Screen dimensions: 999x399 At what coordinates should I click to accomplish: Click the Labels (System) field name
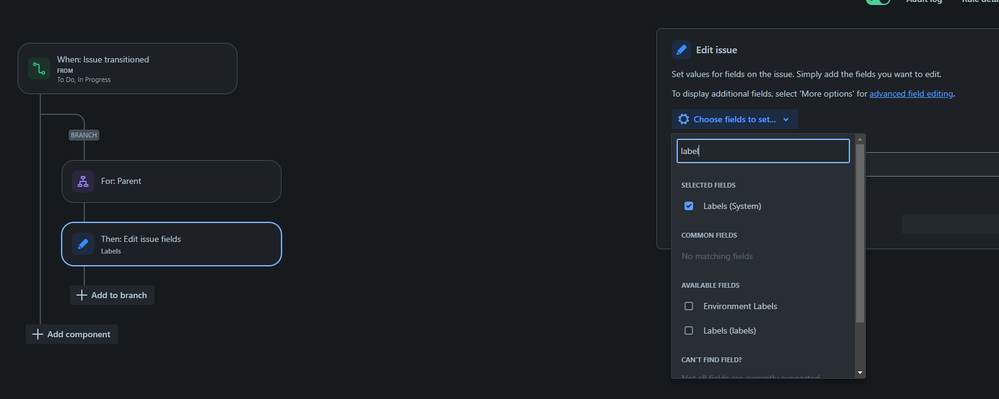click(732, 206)
